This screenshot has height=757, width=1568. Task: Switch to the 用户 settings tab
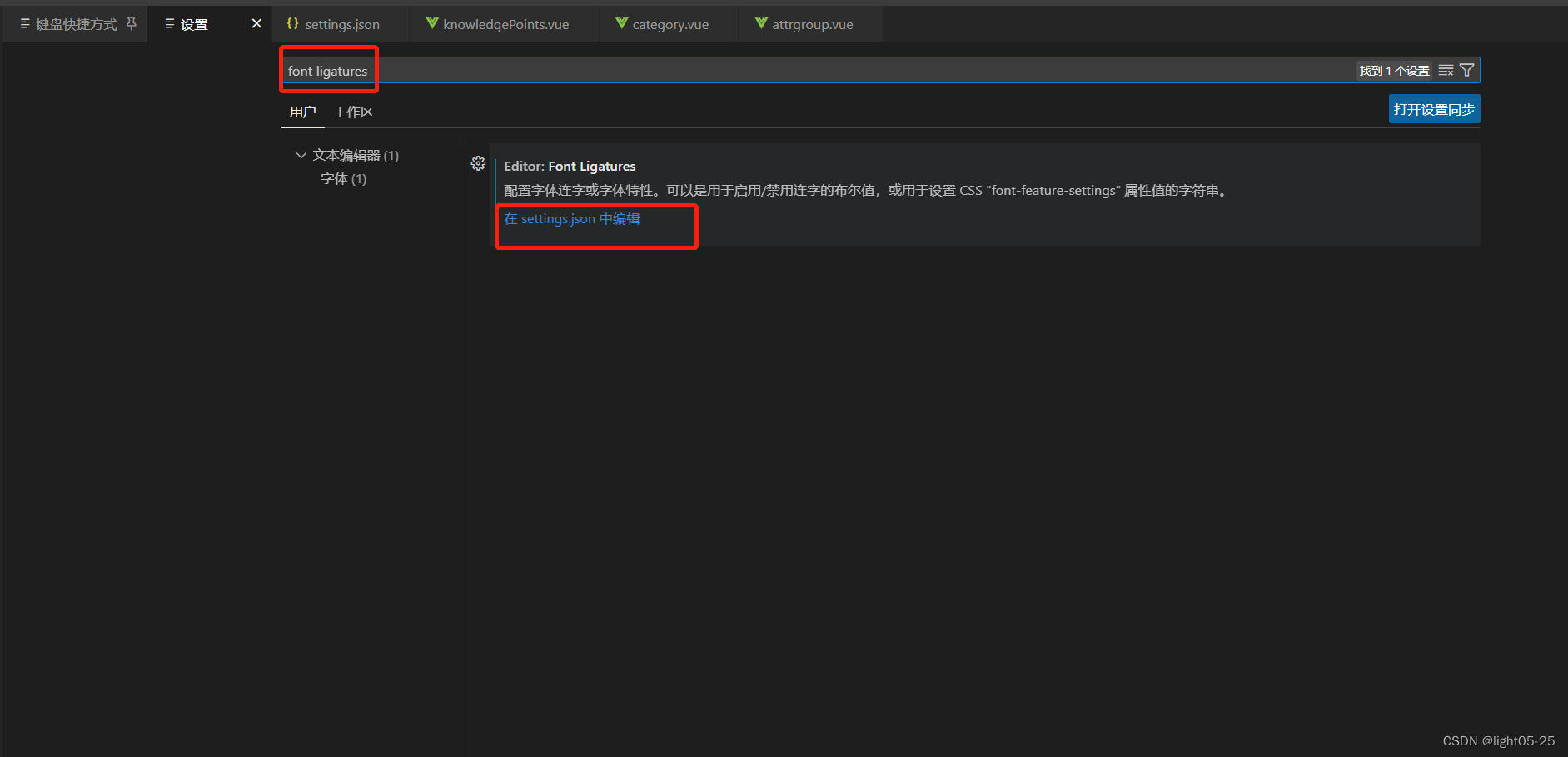tap(302, 112)
